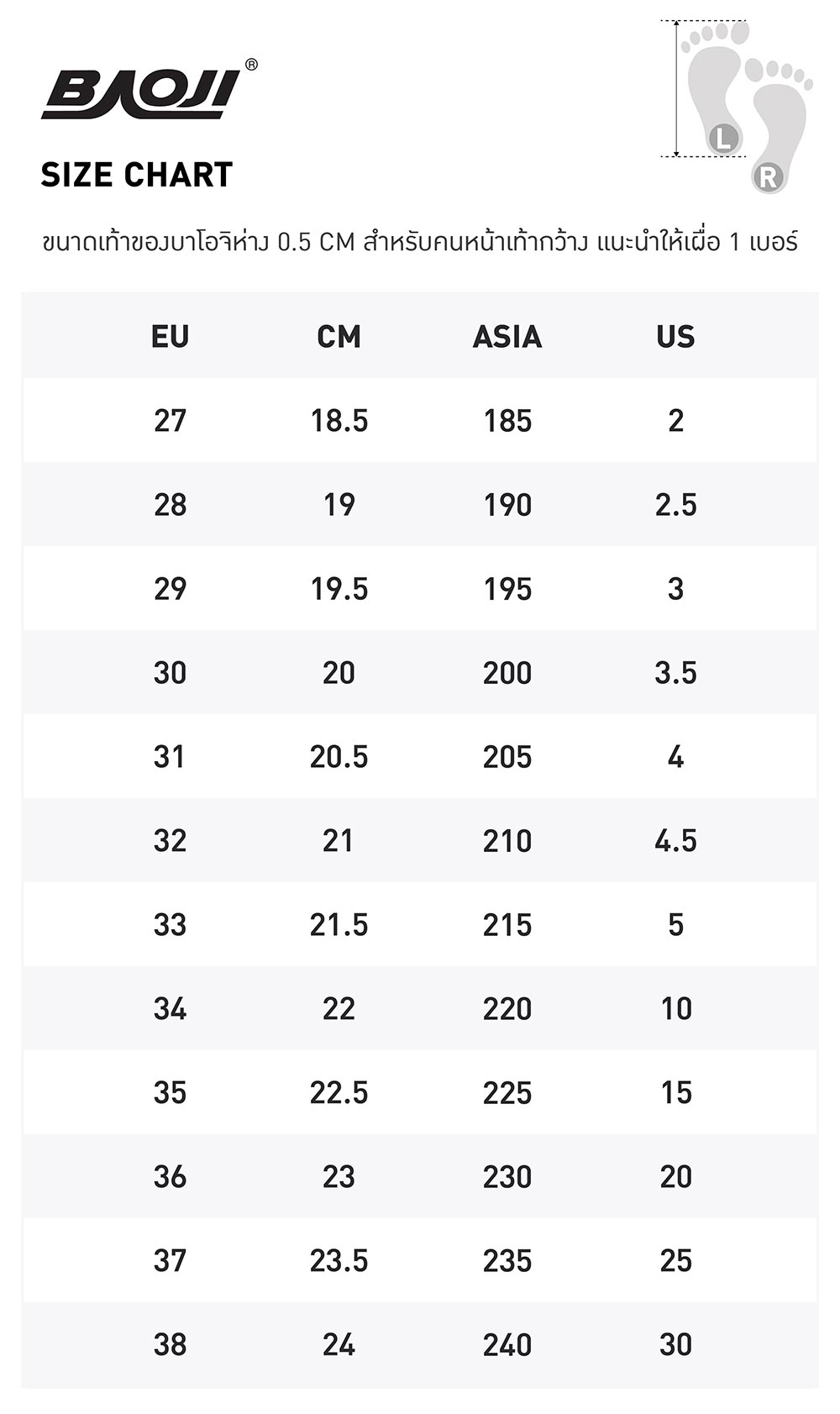Click the BAOJI brand logo
The image size is (840, 1414).
coord(141,93)
